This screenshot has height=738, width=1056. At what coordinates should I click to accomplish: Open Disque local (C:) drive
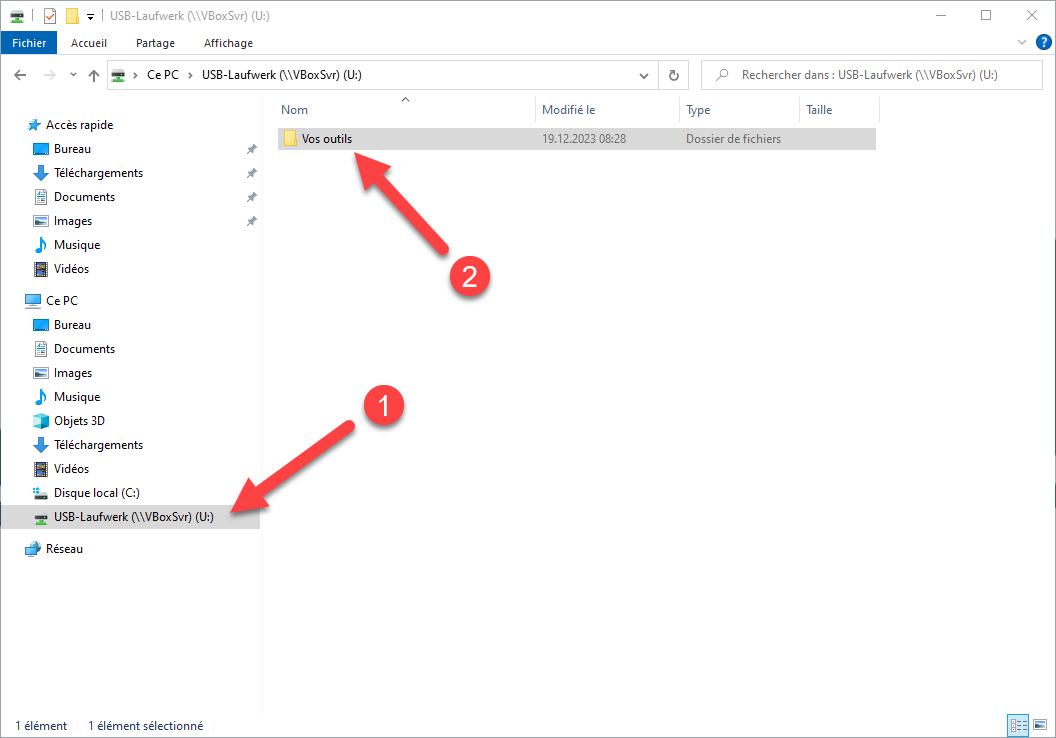coord(96,493)
